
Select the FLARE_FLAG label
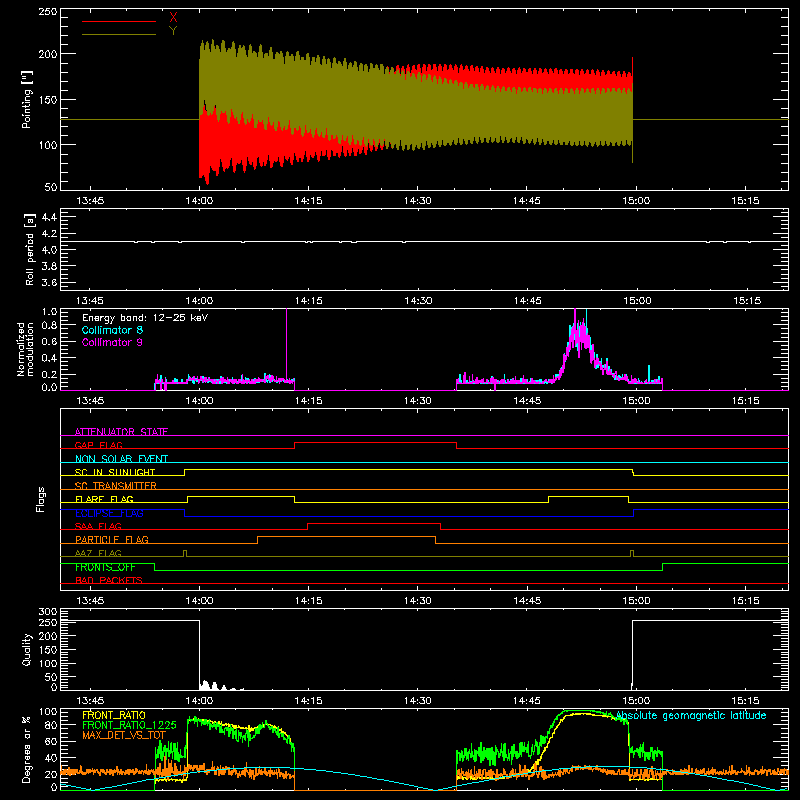coord(104,498)
